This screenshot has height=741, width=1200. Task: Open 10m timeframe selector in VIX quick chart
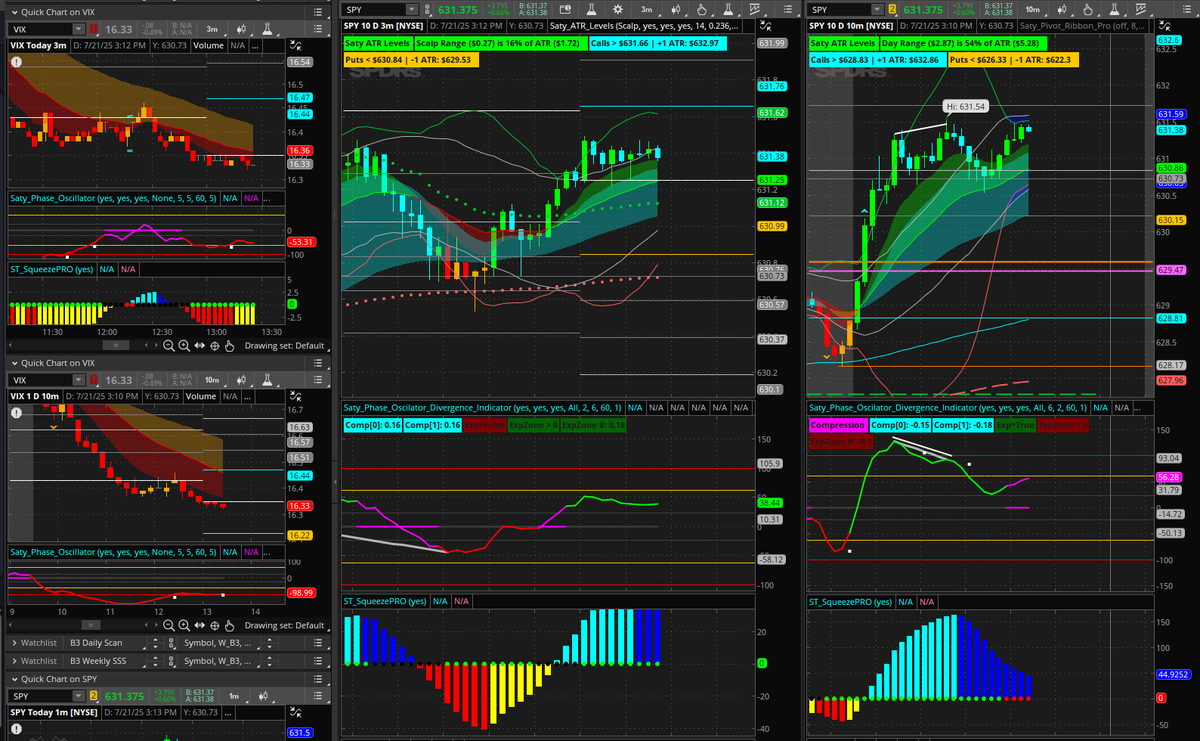coord(212,380)
